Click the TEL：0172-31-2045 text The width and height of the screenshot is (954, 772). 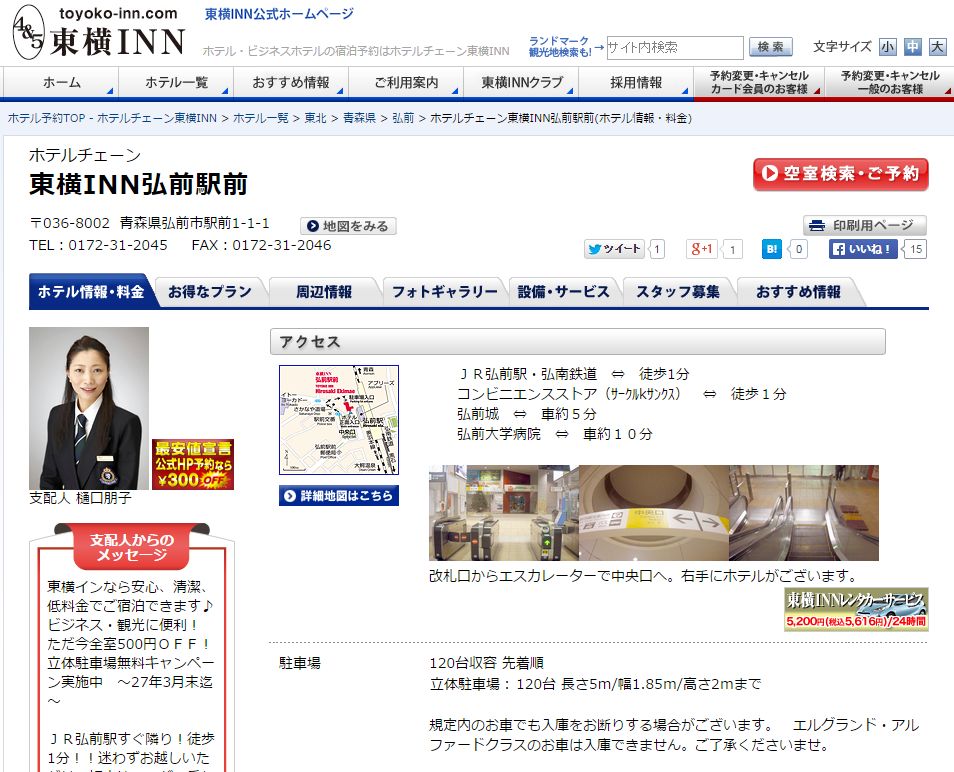tap(99, 245)
